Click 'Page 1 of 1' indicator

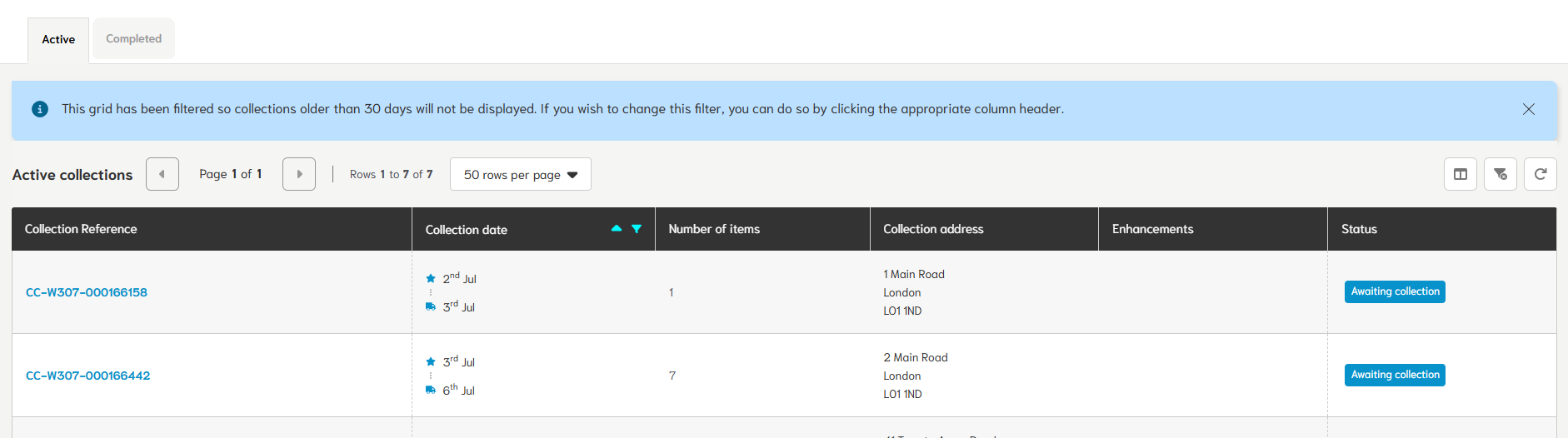pyautogui.click(x=231, y=174)
